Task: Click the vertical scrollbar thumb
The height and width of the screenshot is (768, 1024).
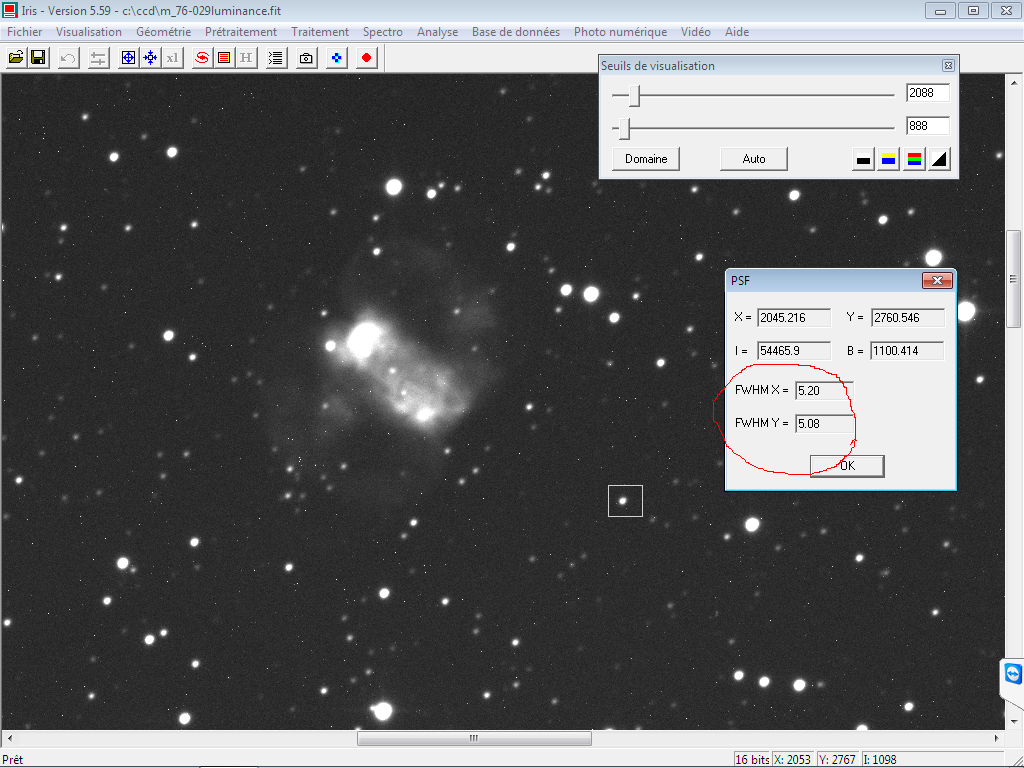Action: click(x=1014, y=279)
